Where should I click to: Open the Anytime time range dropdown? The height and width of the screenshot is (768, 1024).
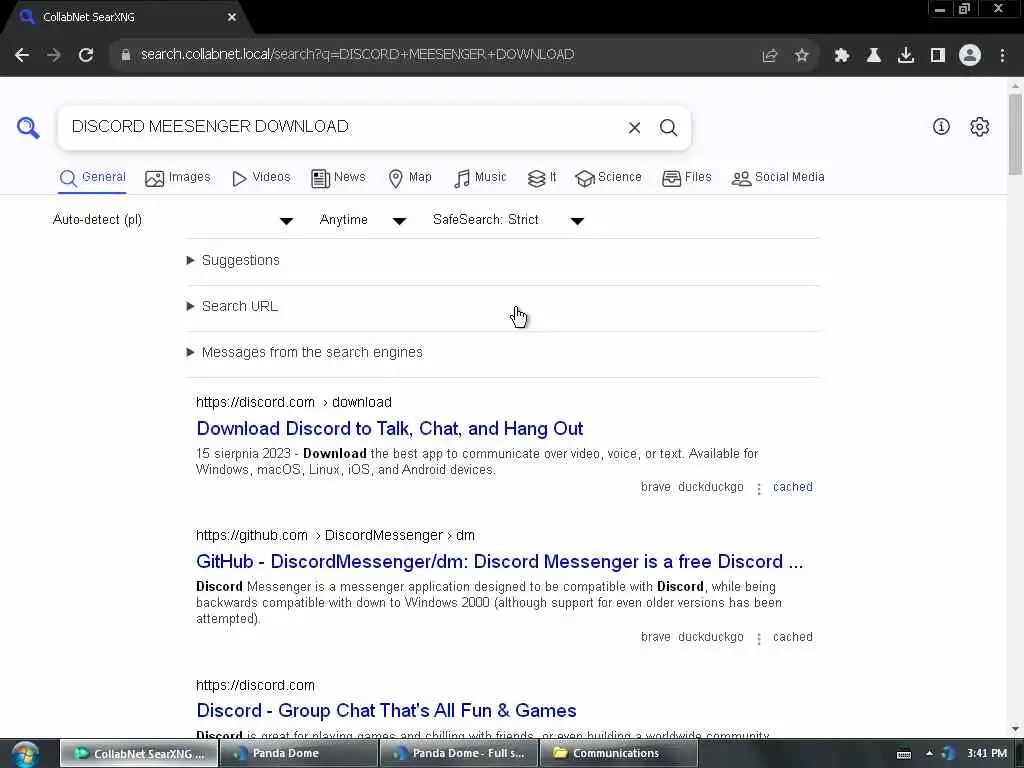click(x=362, y=220)
